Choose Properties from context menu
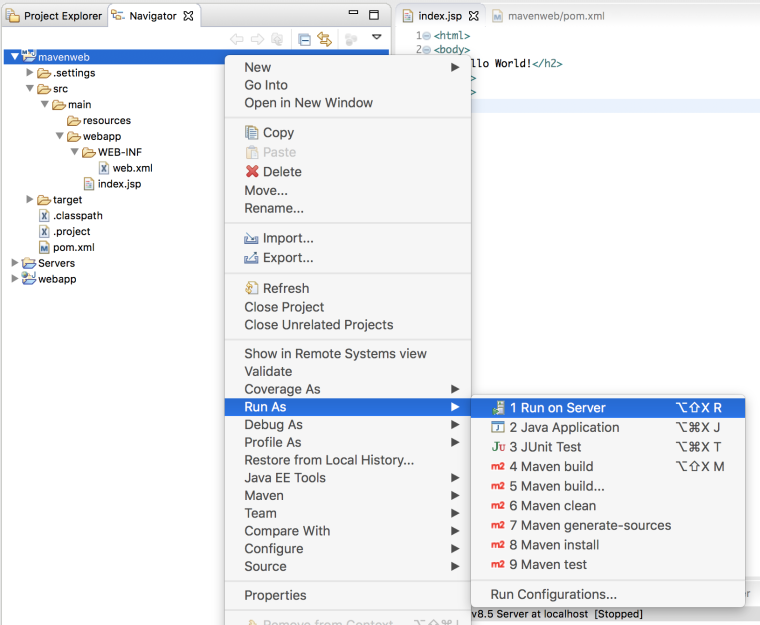Image resolution: width=760 pixels, height=625 pixels. [348, 595]
